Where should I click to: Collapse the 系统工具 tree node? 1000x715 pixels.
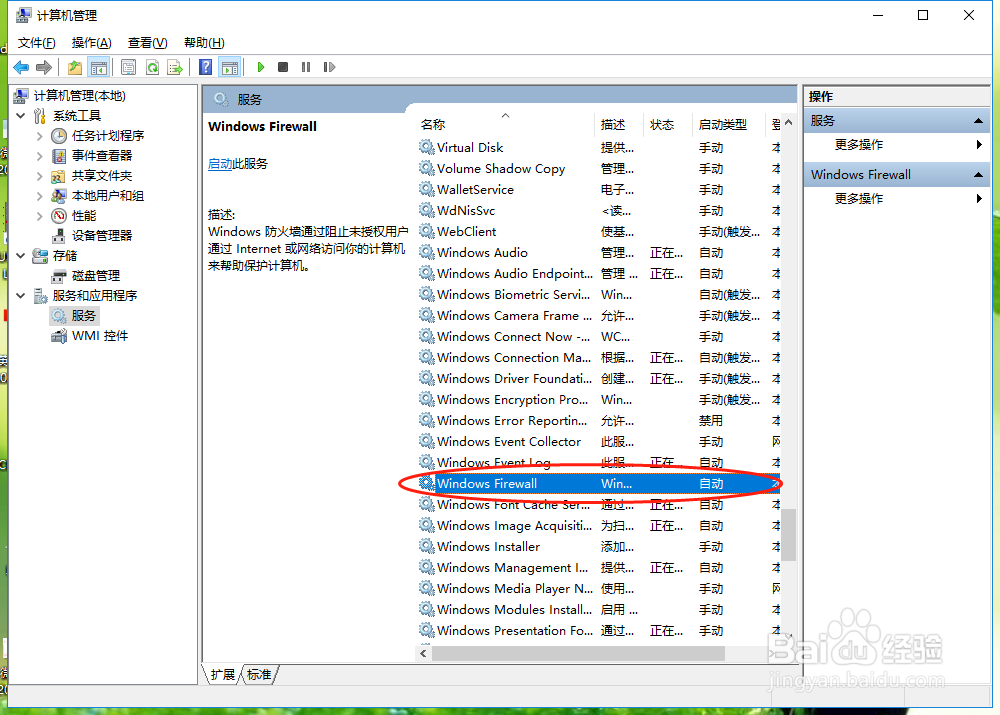point(21,115)
